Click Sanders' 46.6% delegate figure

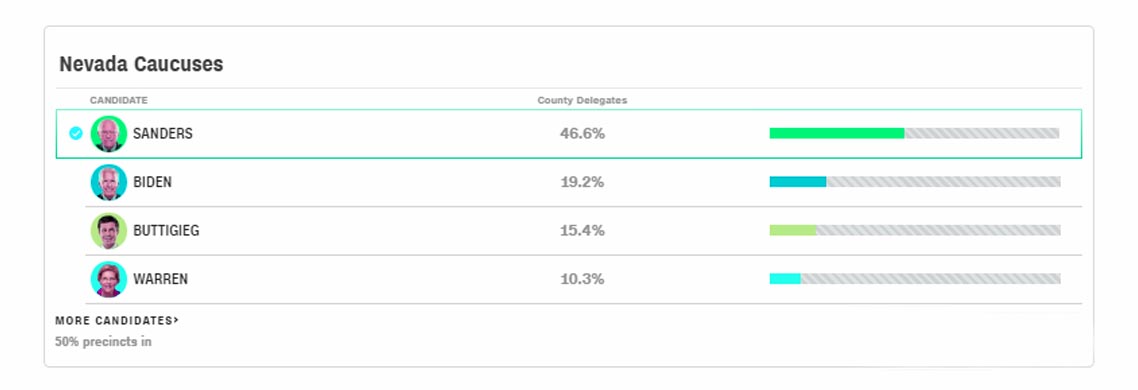[x=582, y=134]
